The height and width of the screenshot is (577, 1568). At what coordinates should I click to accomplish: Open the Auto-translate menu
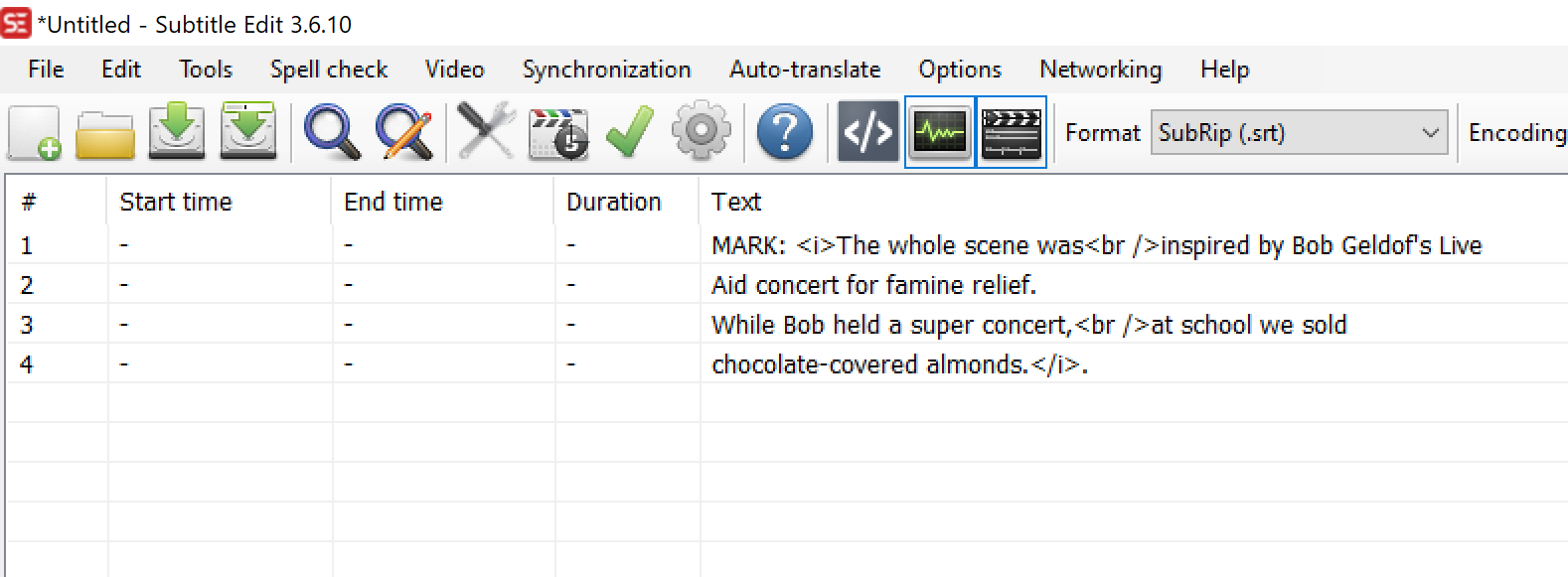(804, 70)
